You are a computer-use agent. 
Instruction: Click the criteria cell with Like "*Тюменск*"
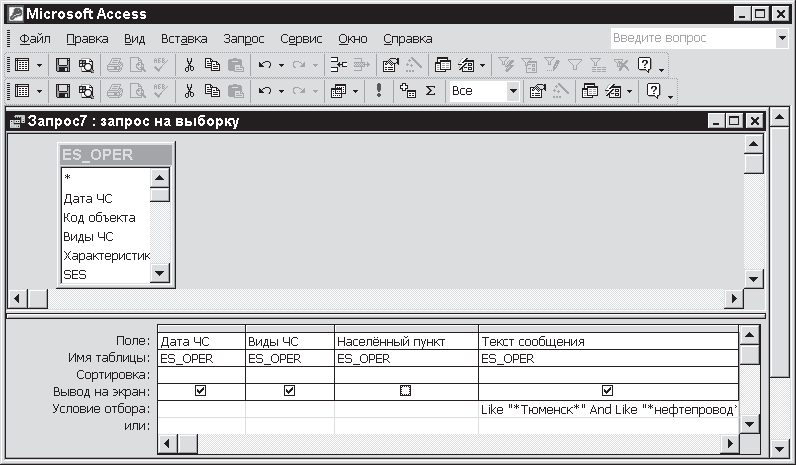(x=608, y=410)
